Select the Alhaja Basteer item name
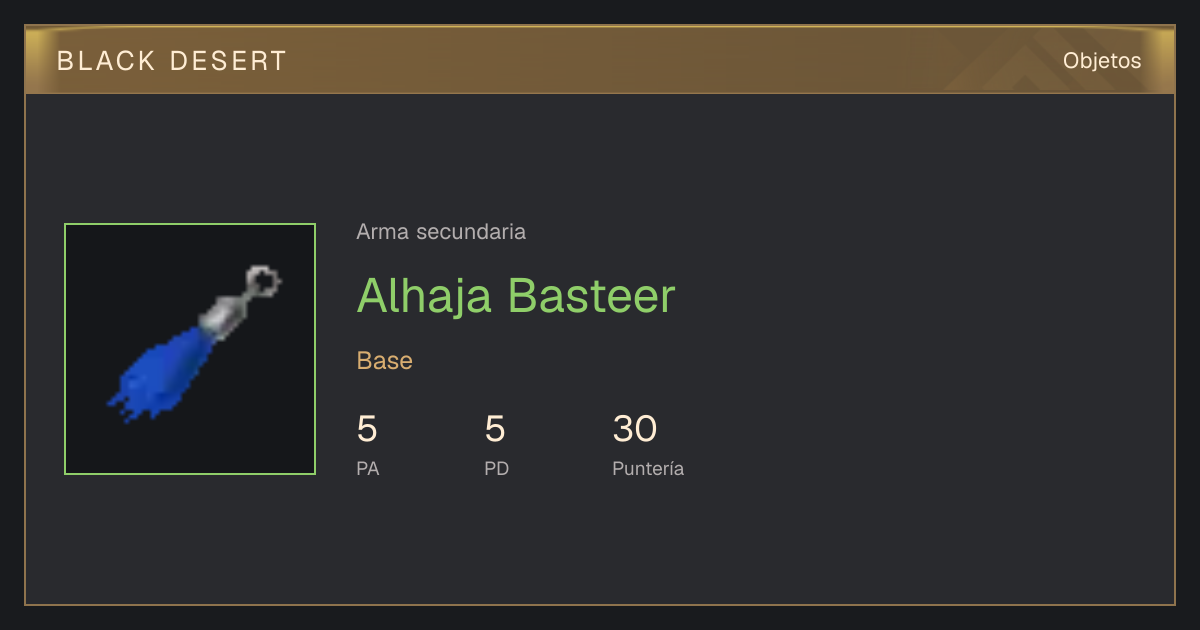 516,296
